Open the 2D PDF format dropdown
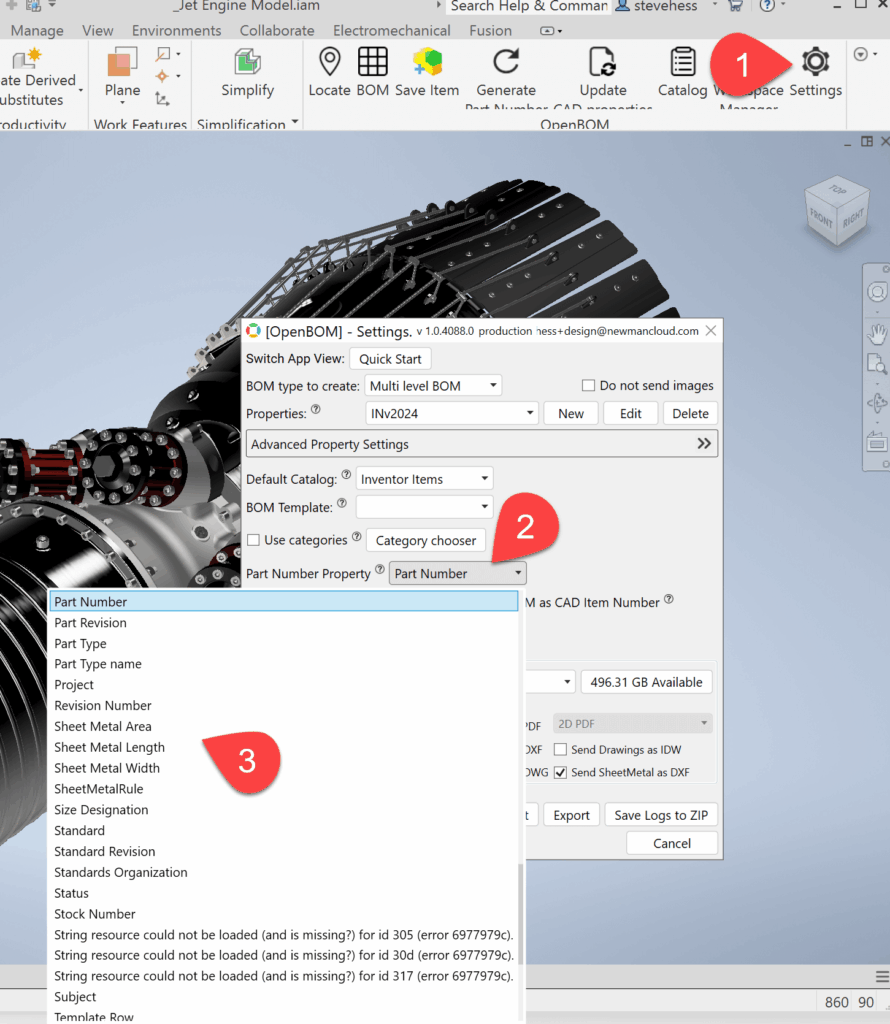The height and width of the screenshot is (1024, 890). (x=632, y=724)
